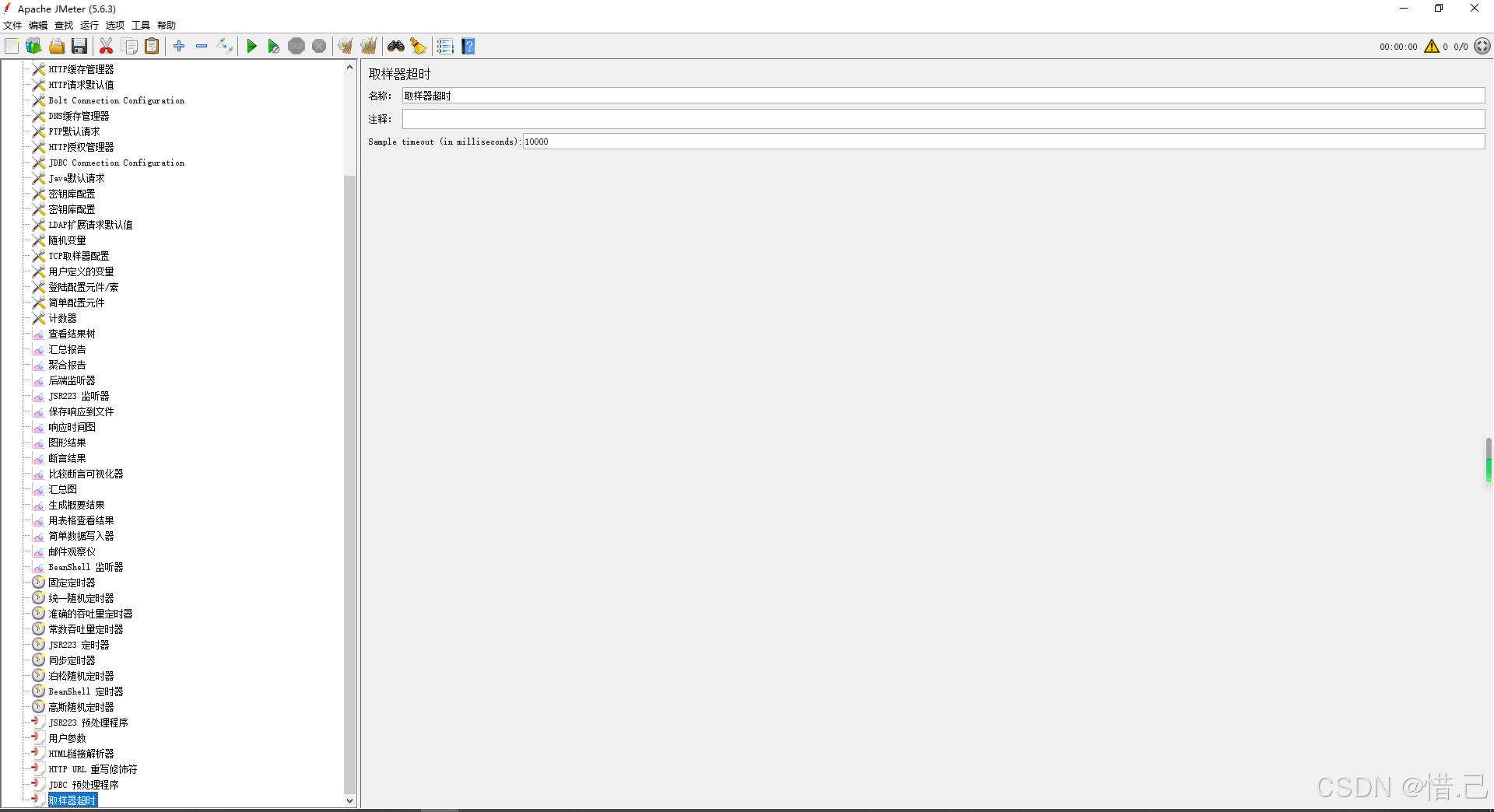The height and width of the screenshot is (812, 1494).
Task: Shutdown threads gracefully icon
Action: coord(319,47)
